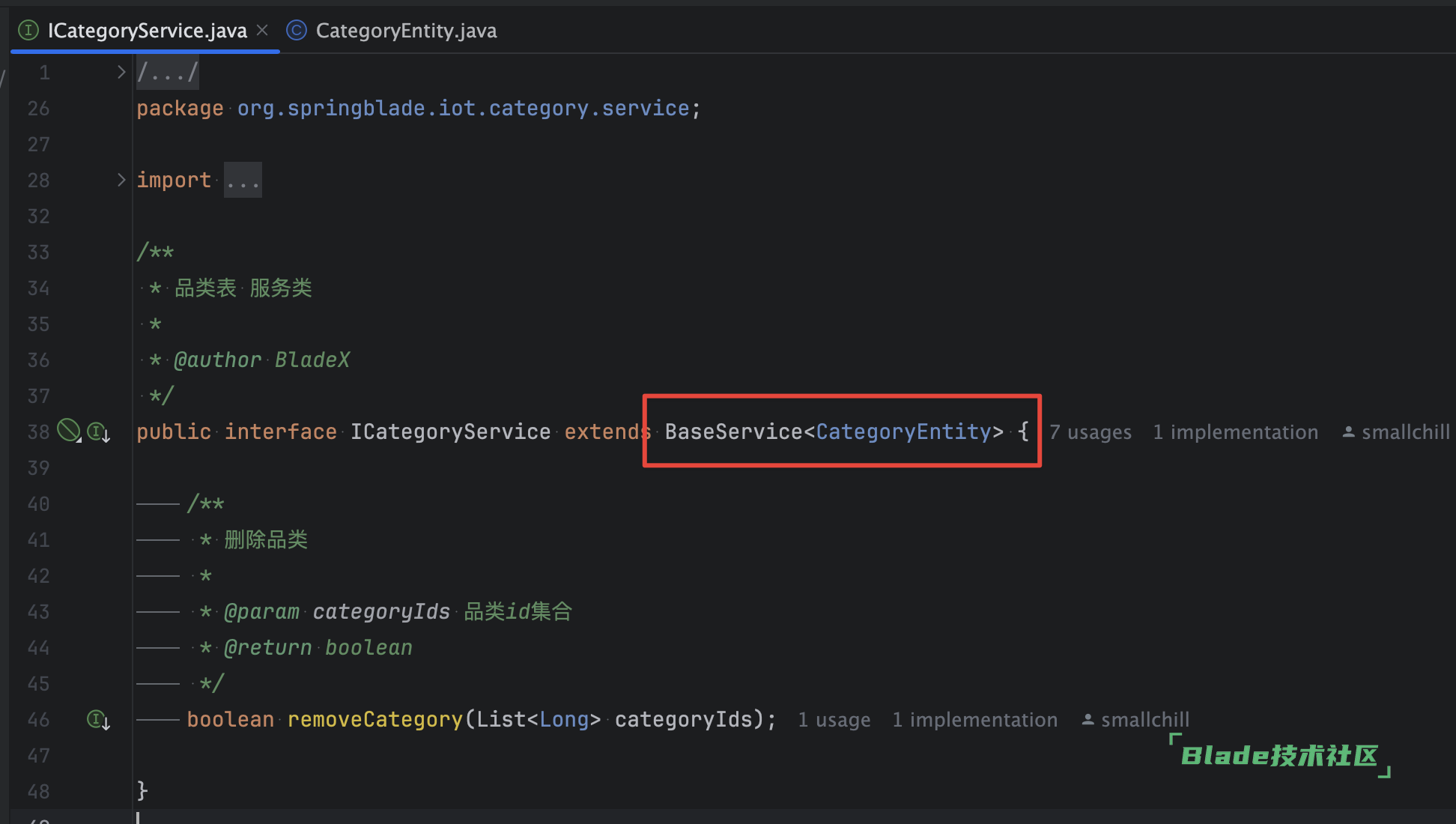The image size is (1456, 824).
Task: Click the package name org.springblade.iot.category.service
Action: point(464,109)
